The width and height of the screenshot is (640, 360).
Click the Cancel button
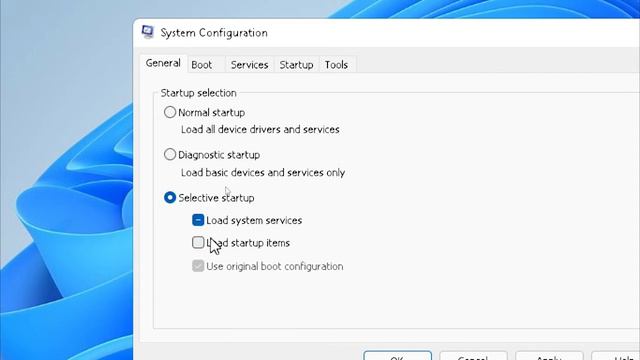tap(473, 355)
